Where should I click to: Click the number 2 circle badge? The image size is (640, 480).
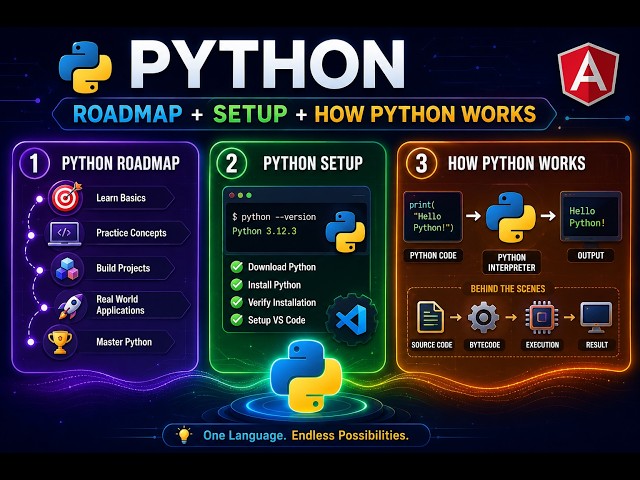(231, 163)
